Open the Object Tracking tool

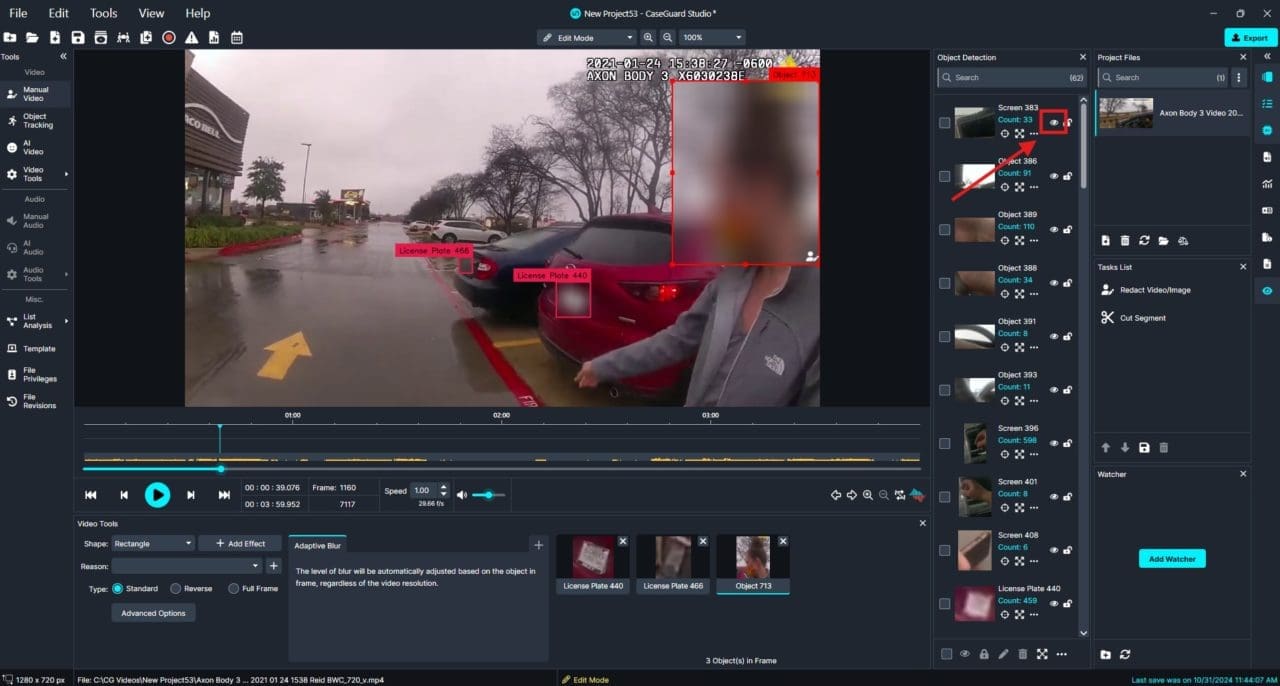tap(35, 121)
